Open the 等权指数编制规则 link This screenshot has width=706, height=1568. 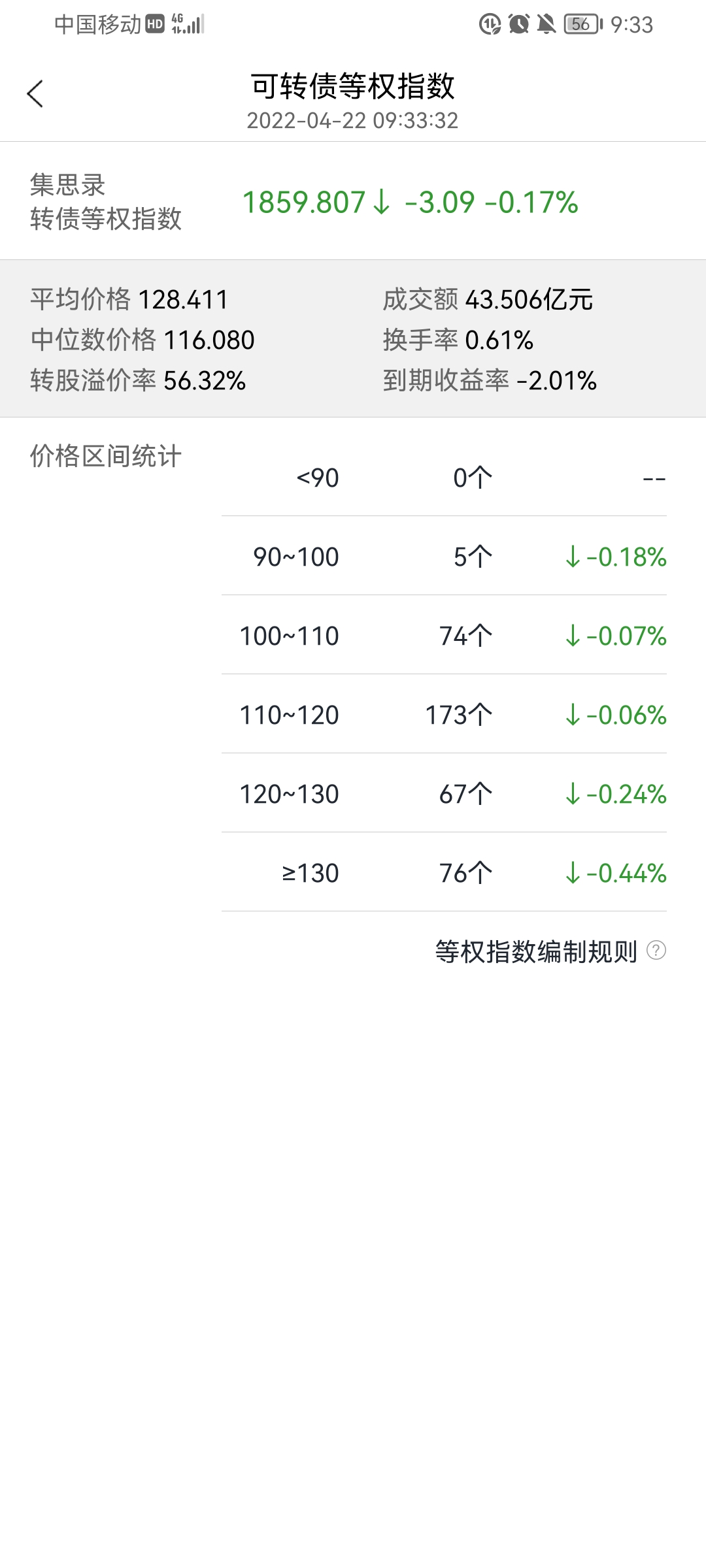(x=536, y=951)
